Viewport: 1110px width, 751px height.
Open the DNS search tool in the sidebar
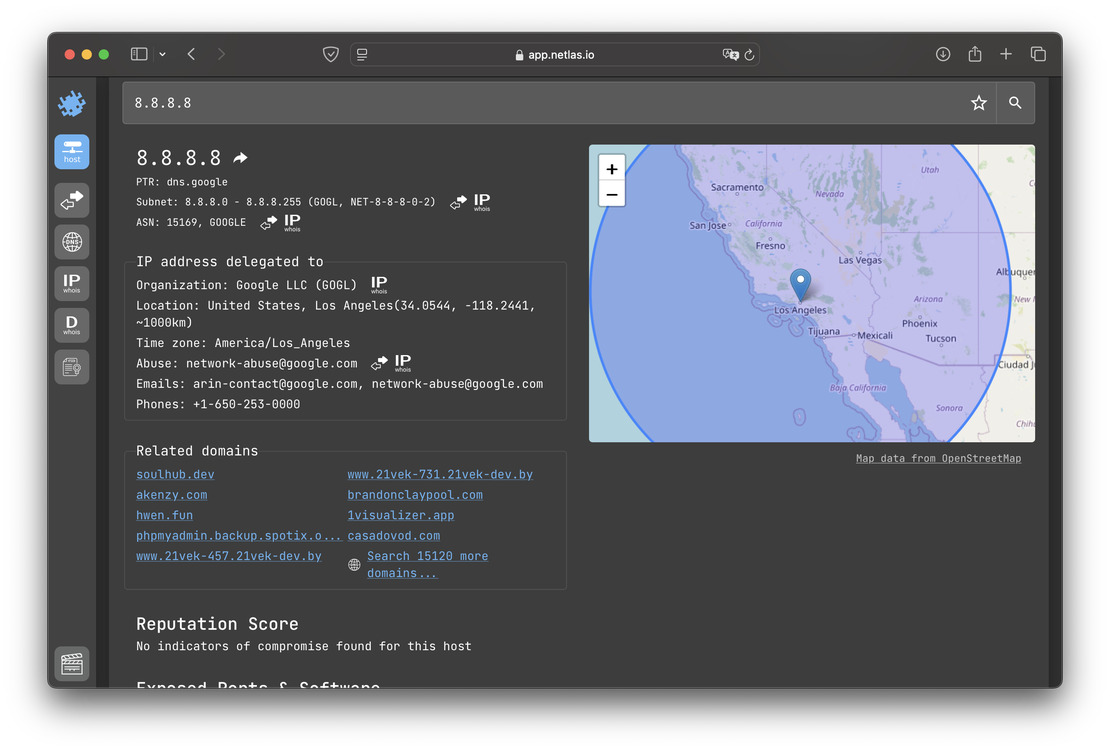[x=71, y=241]
